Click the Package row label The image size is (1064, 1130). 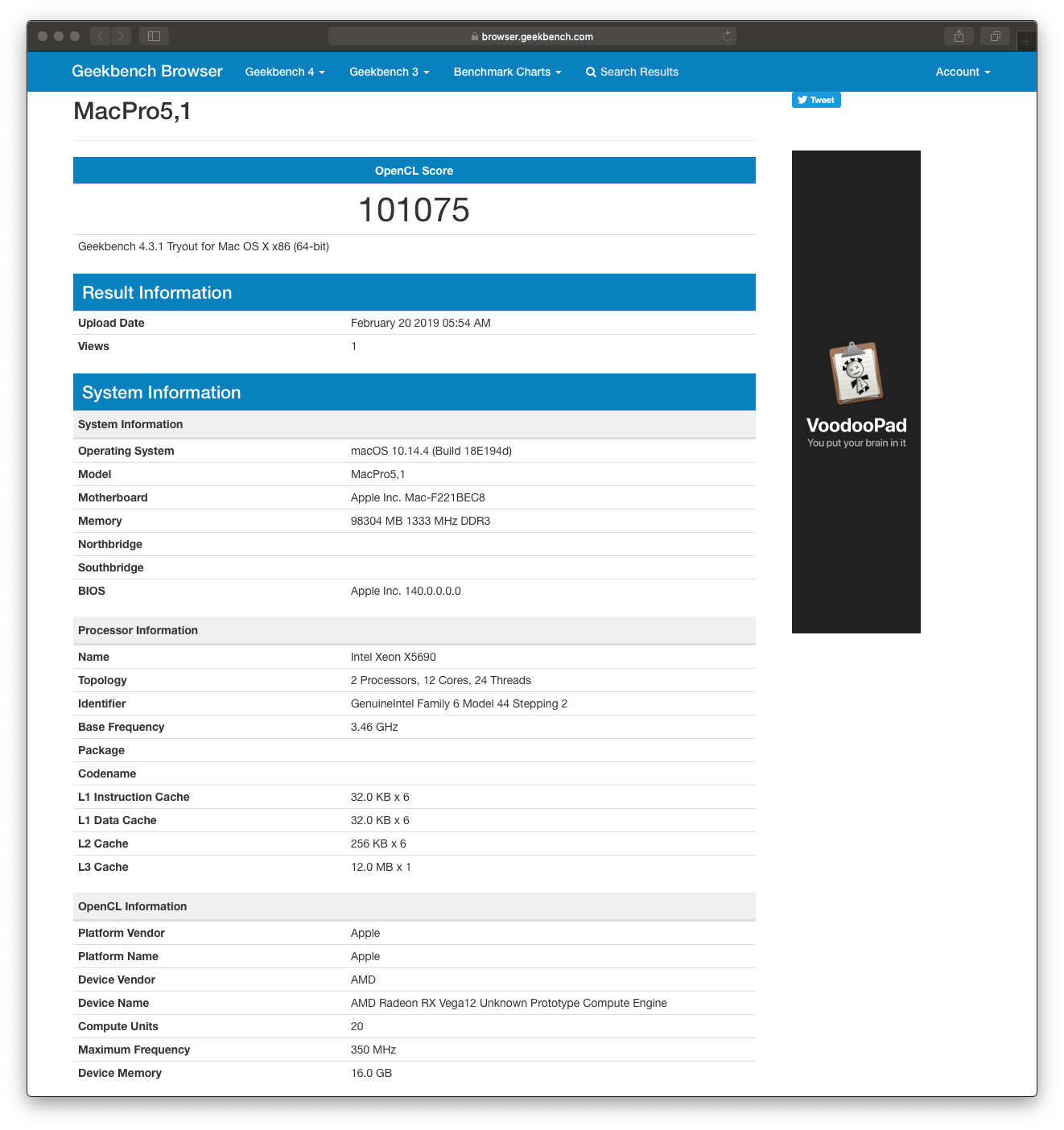(101, 750)
